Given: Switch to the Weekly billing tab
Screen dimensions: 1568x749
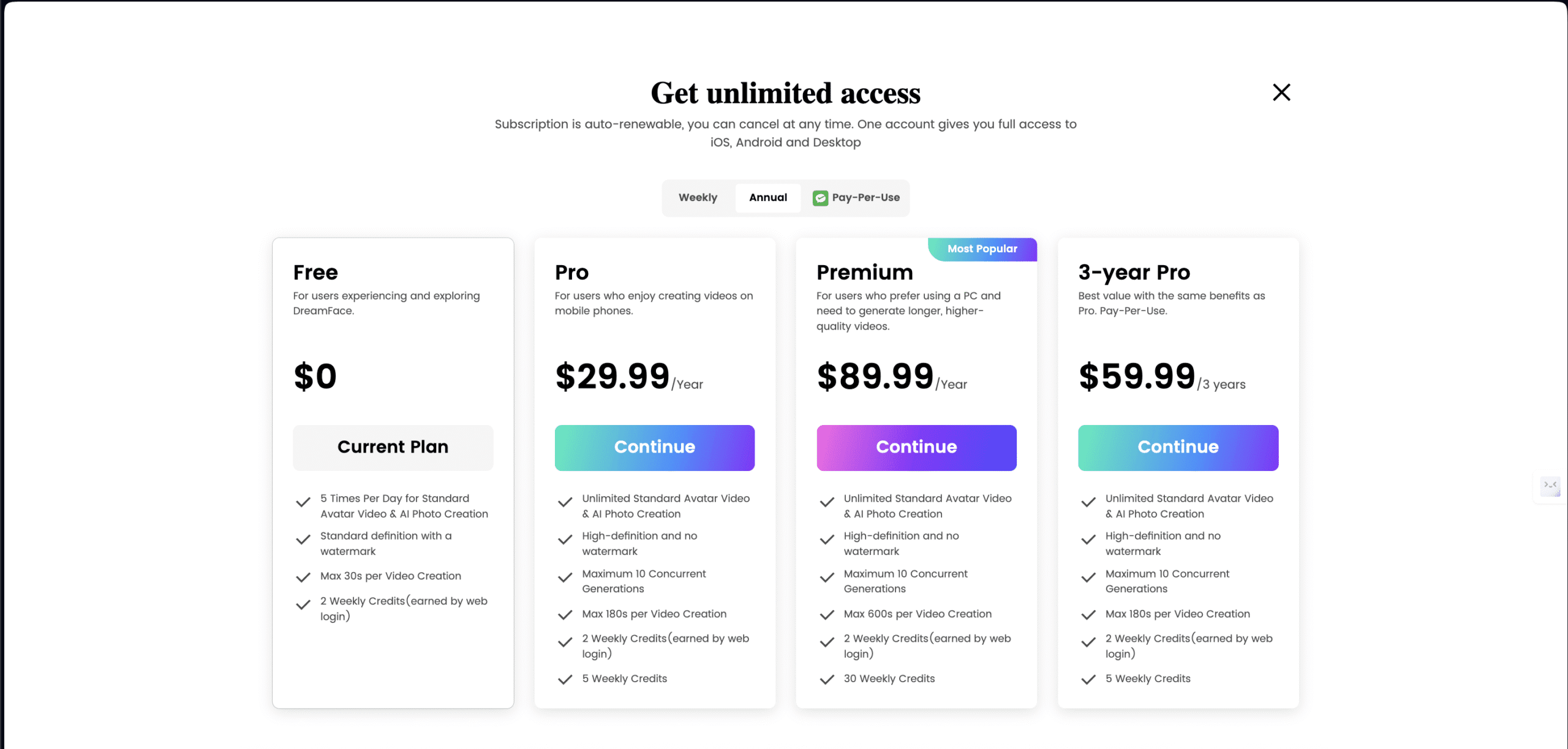Looking at the screenshot, I should coord(698,197).
